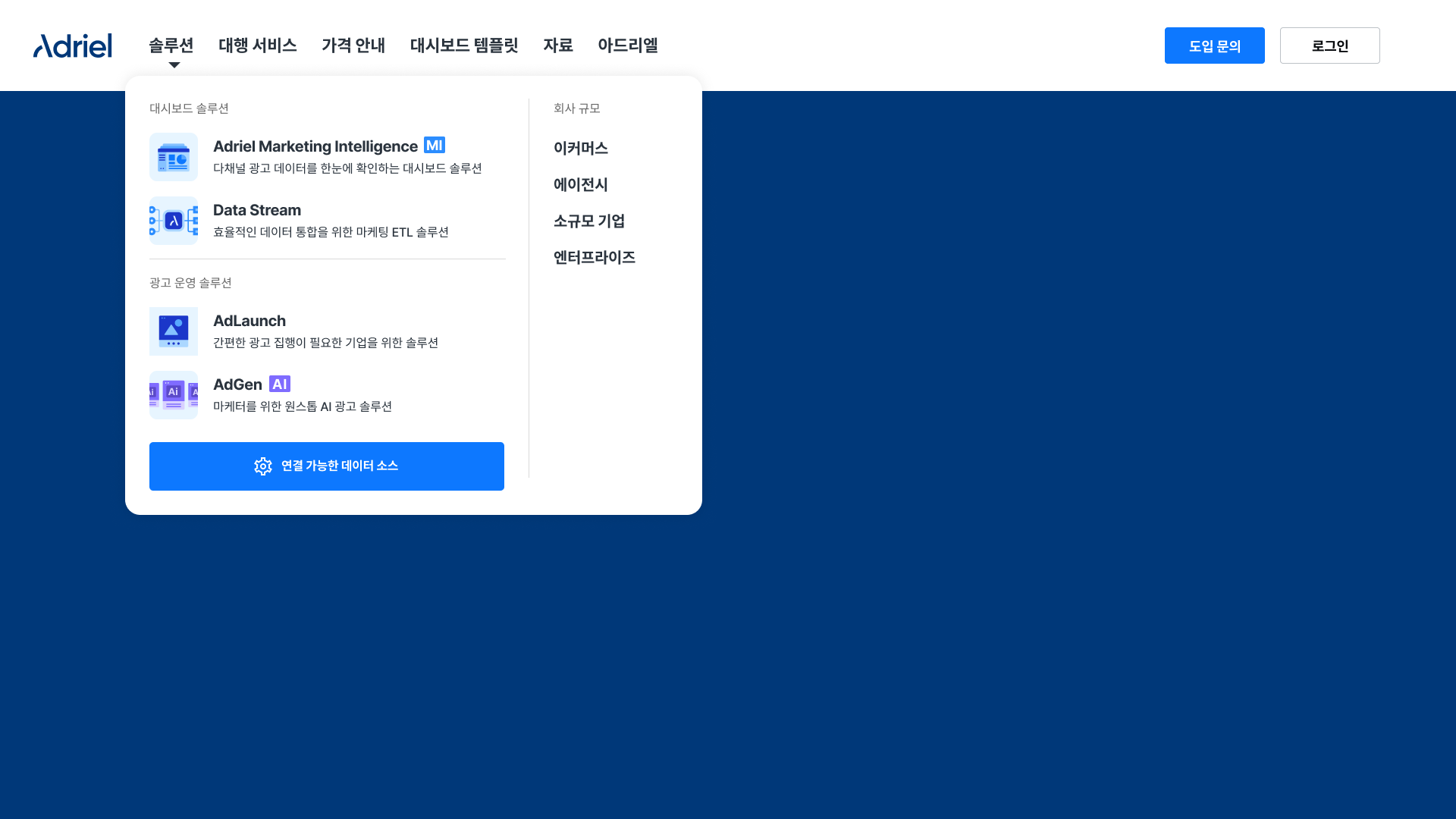
Task: Click the gear icon in data source button
Action: [263, 466]
